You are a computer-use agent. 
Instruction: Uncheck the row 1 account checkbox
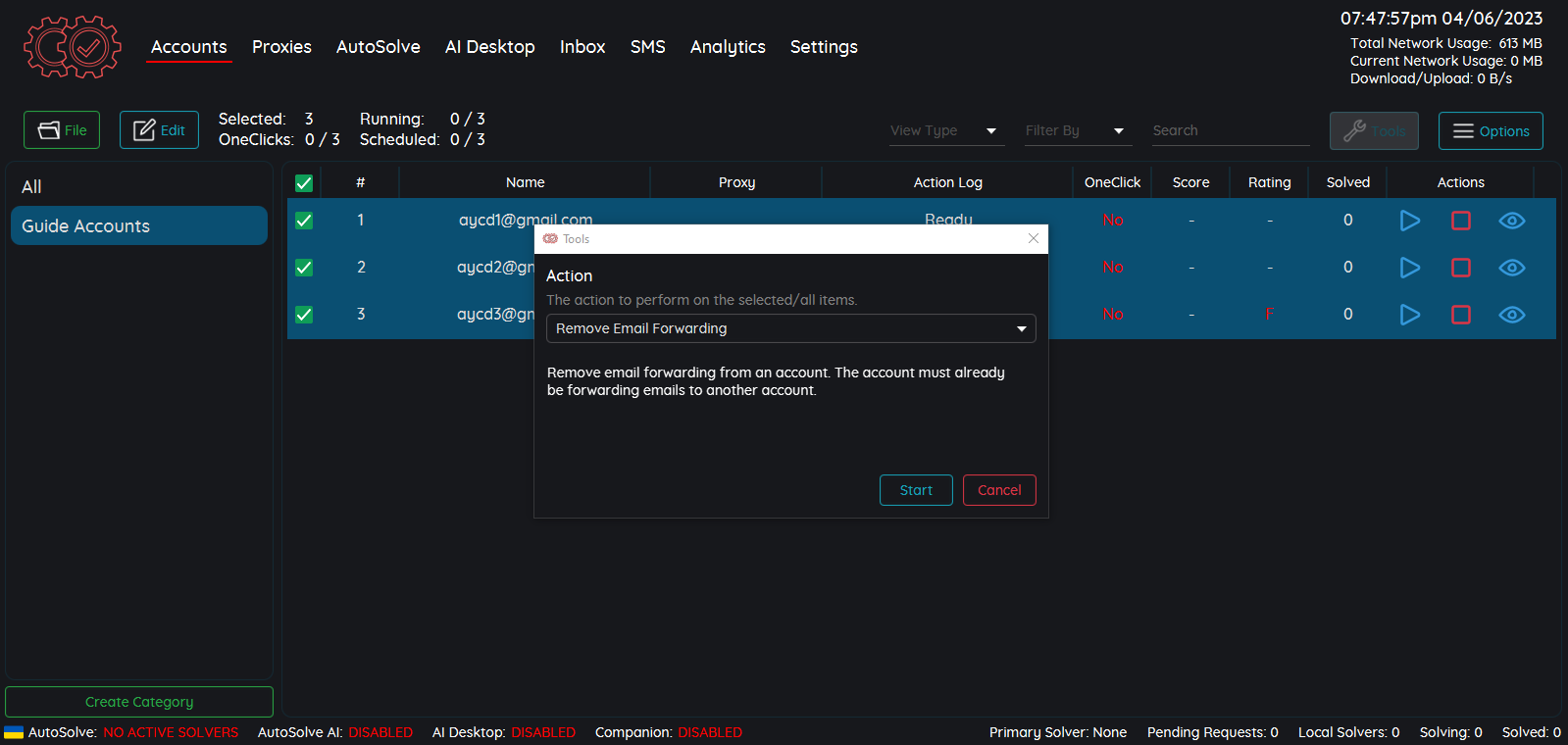(304, 221)
